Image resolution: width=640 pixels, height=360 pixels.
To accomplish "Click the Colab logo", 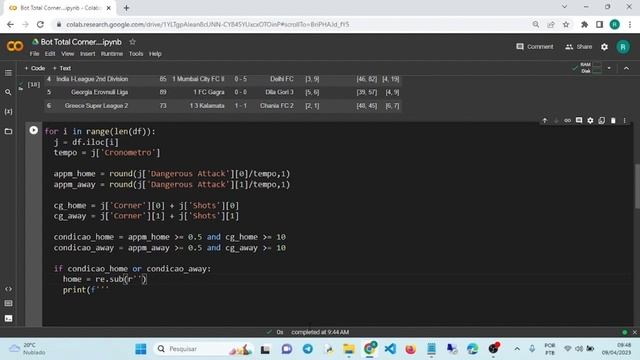I will [x=15, y=46].
